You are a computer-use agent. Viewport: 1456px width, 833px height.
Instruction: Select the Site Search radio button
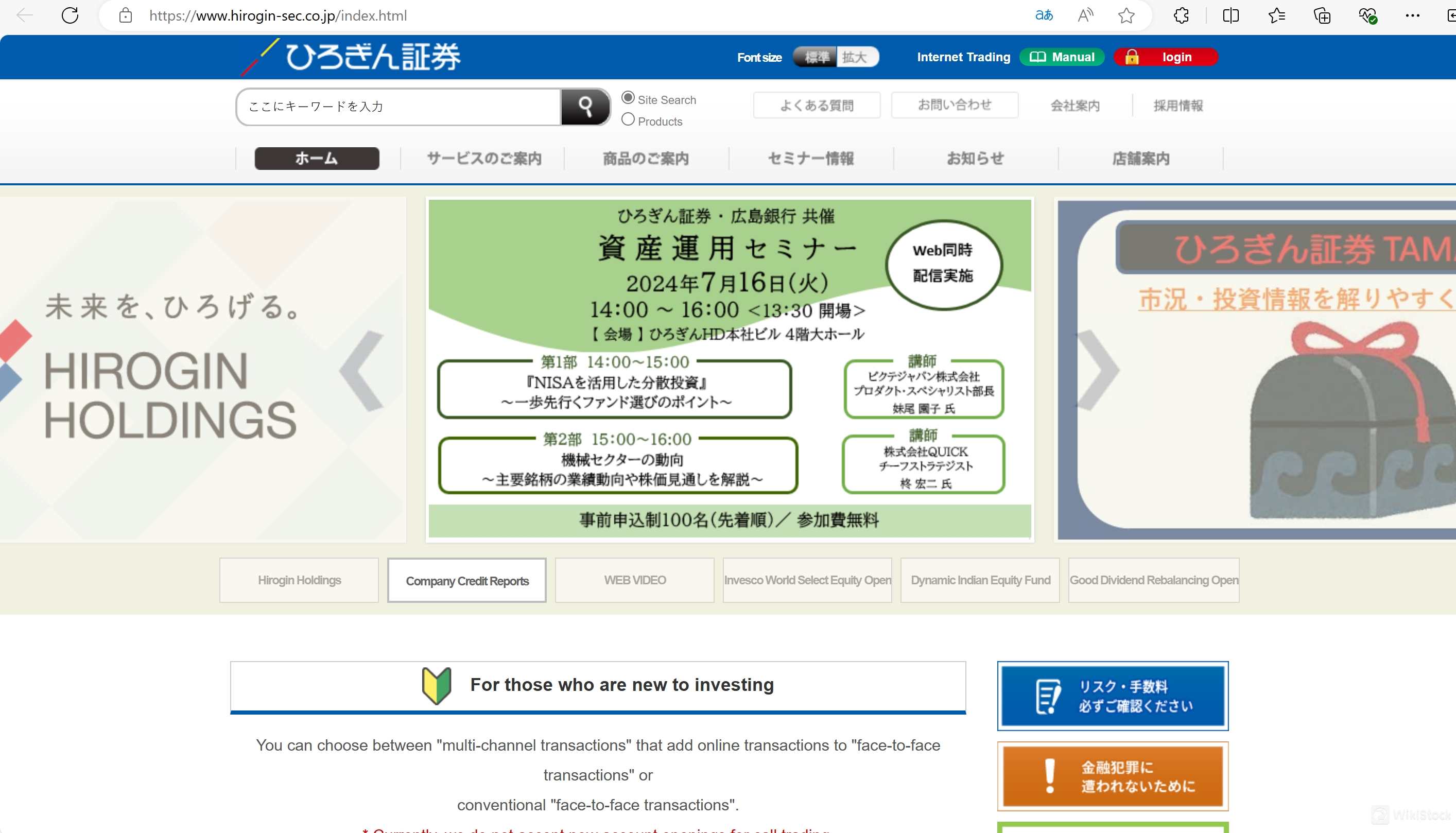[x=628, y=98]
